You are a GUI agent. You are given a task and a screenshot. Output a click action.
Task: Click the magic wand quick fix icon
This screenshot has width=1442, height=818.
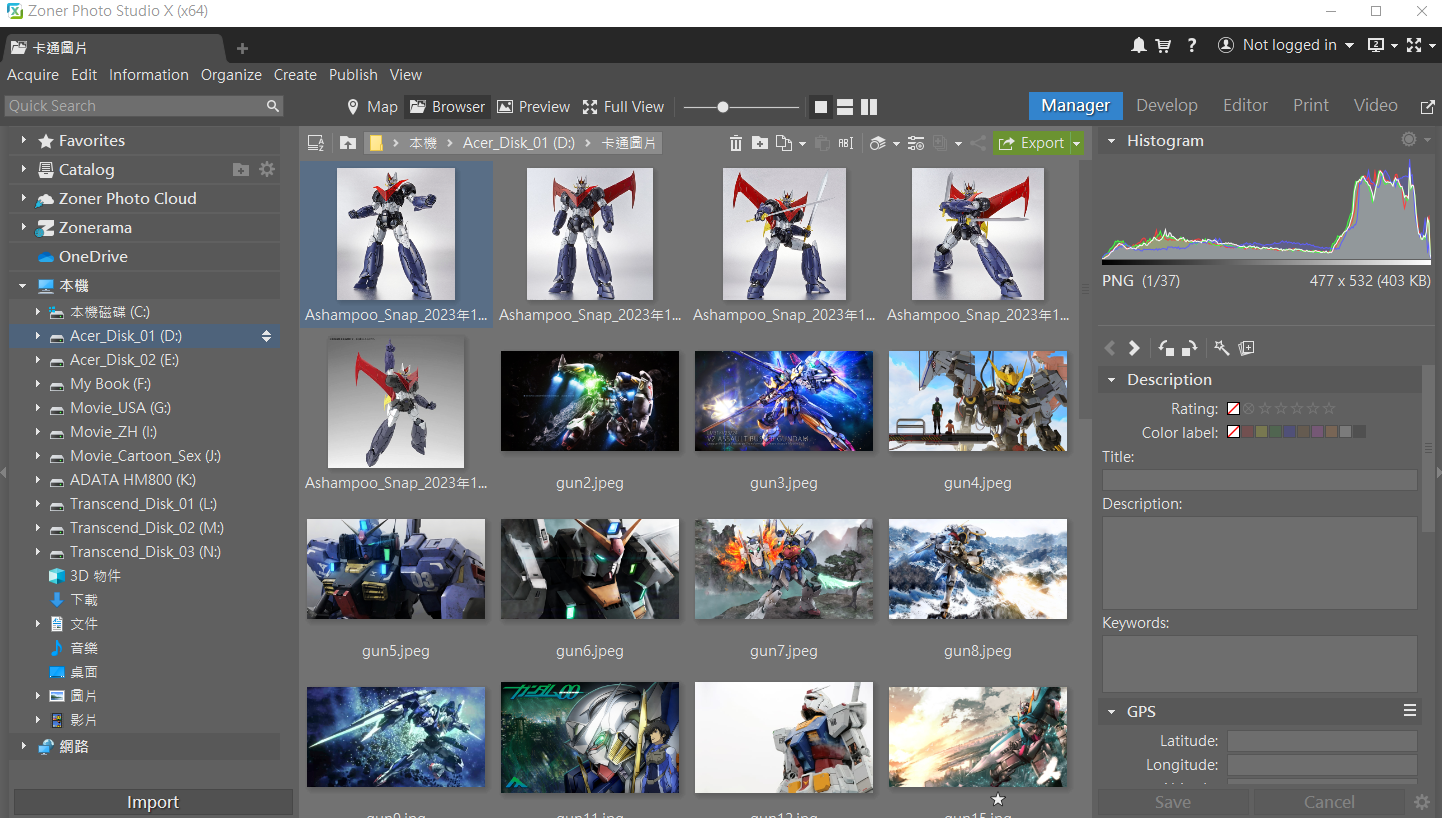1221,348
